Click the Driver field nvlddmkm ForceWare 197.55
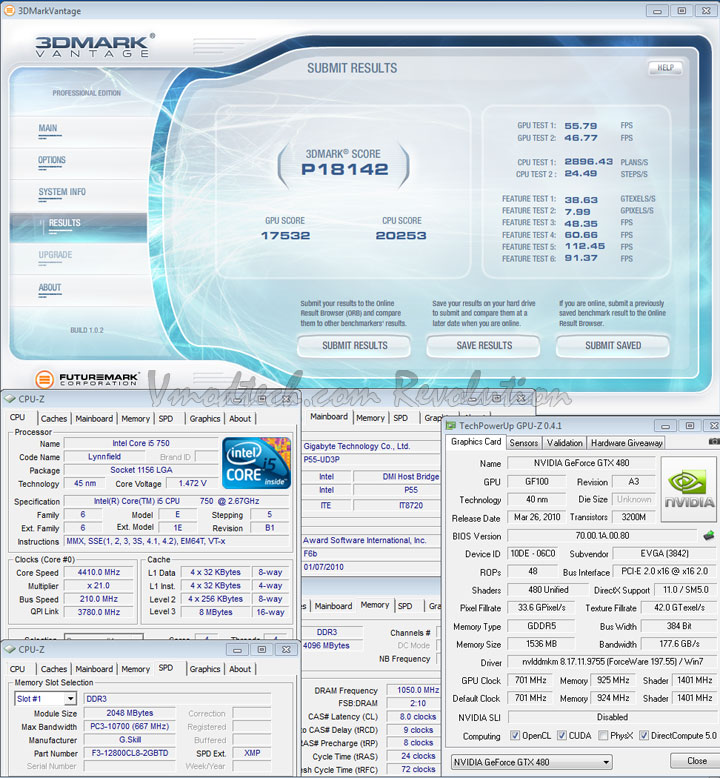This screenshot has width=720, height=778. pyautogui.click(x=612, y=661)
